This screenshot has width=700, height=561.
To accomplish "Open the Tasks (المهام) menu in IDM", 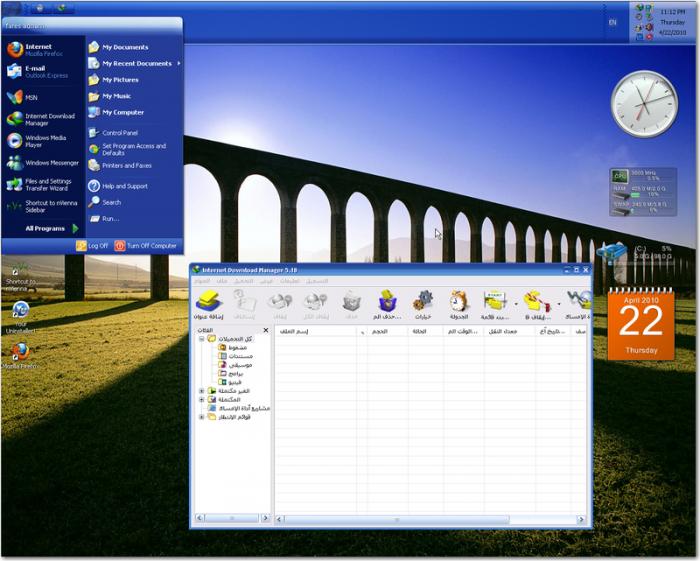I will coord(202,281).
